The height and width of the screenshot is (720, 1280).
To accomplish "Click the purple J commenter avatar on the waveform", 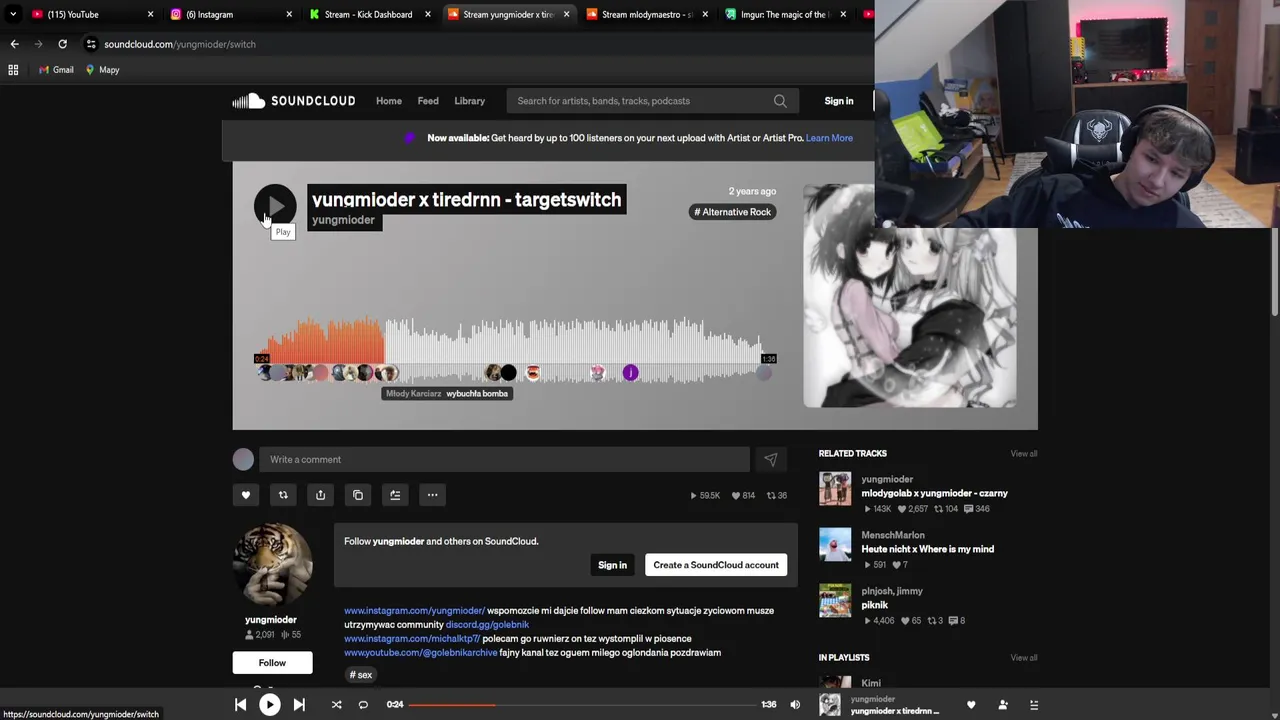I will [x=630, y=373].
